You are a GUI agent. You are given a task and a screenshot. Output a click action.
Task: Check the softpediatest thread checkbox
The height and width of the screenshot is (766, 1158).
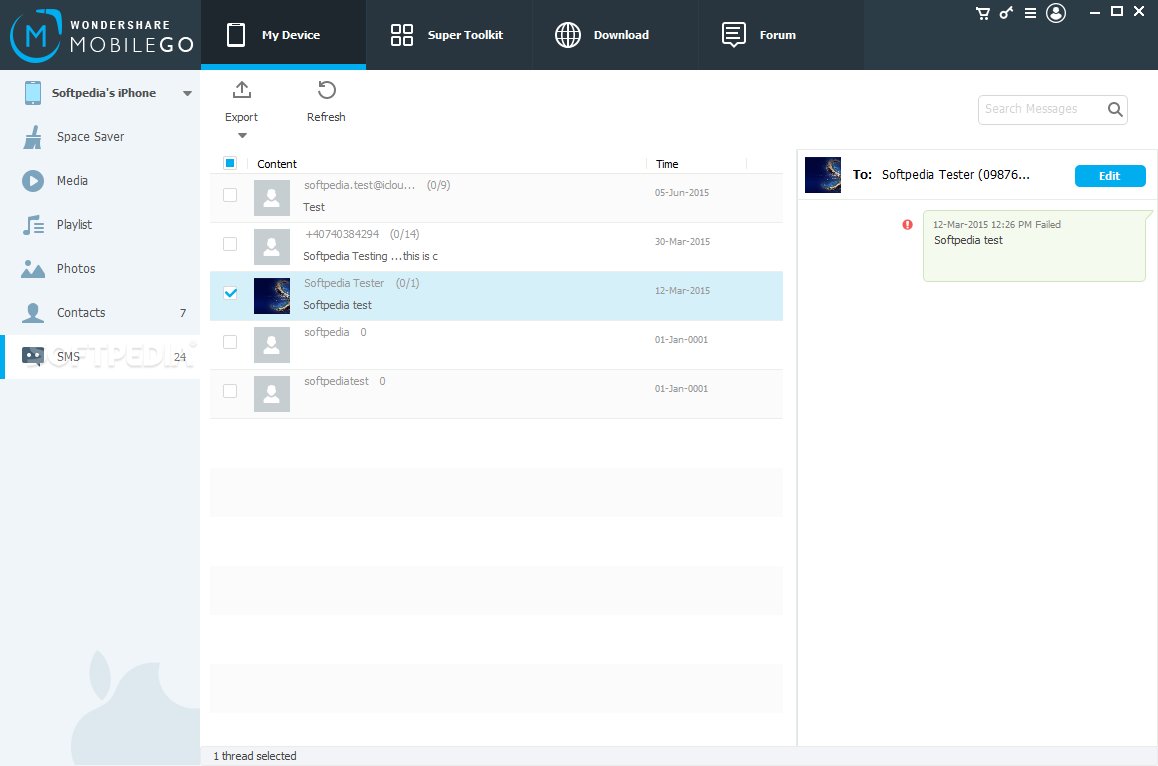[x=230, y=391]
